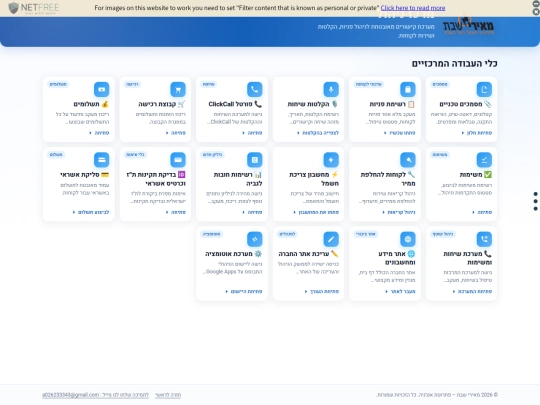Open the link under debt collection records card

tap(253, 212)
